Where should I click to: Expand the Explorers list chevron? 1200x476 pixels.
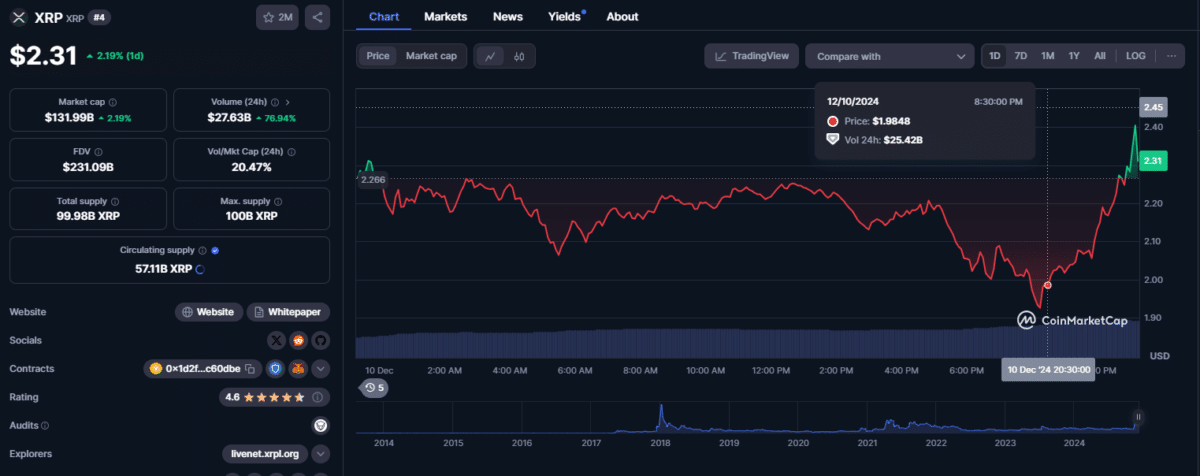(x=320, y=454)
